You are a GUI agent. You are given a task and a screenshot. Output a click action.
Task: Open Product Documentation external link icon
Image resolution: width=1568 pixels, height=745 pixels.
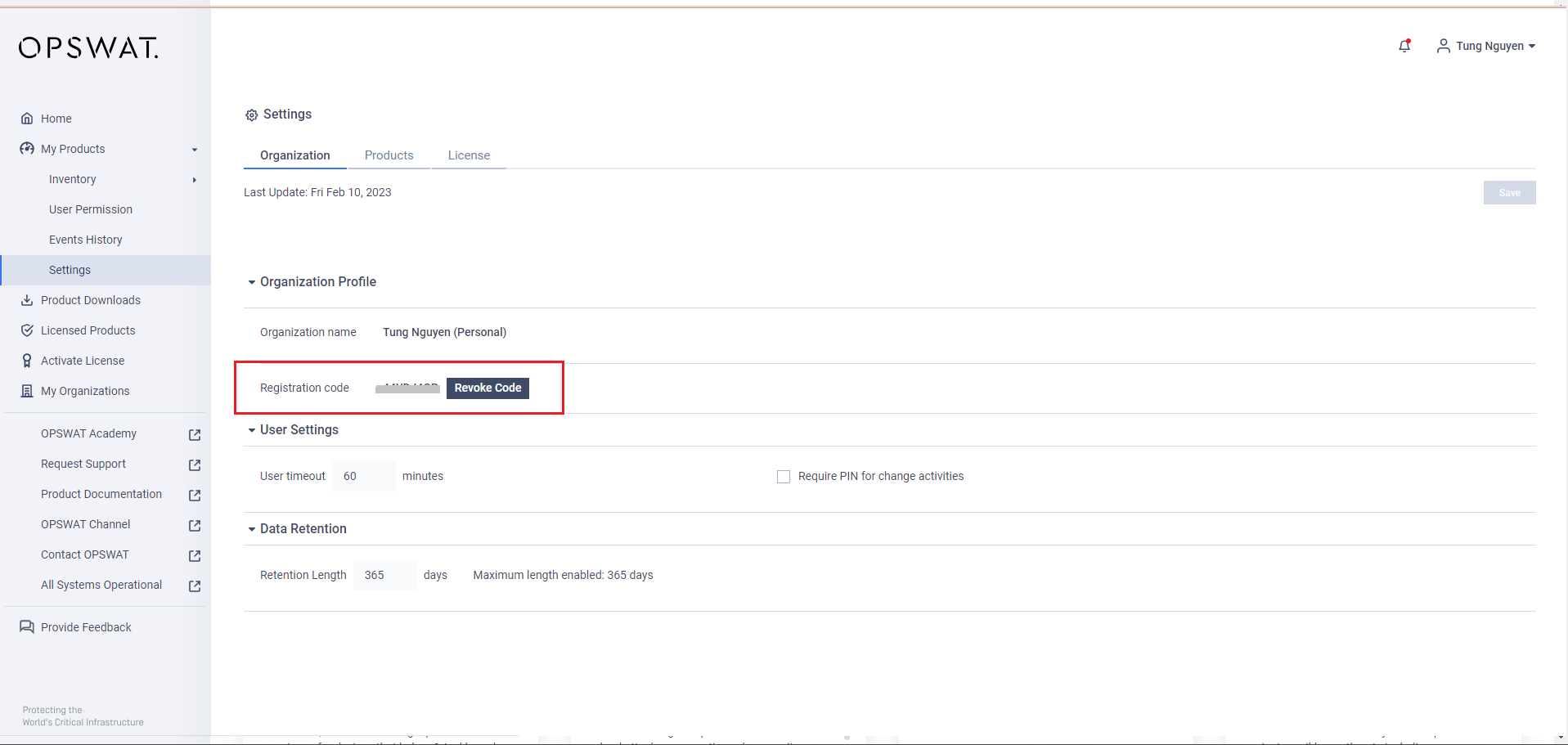tap(195, 496)
